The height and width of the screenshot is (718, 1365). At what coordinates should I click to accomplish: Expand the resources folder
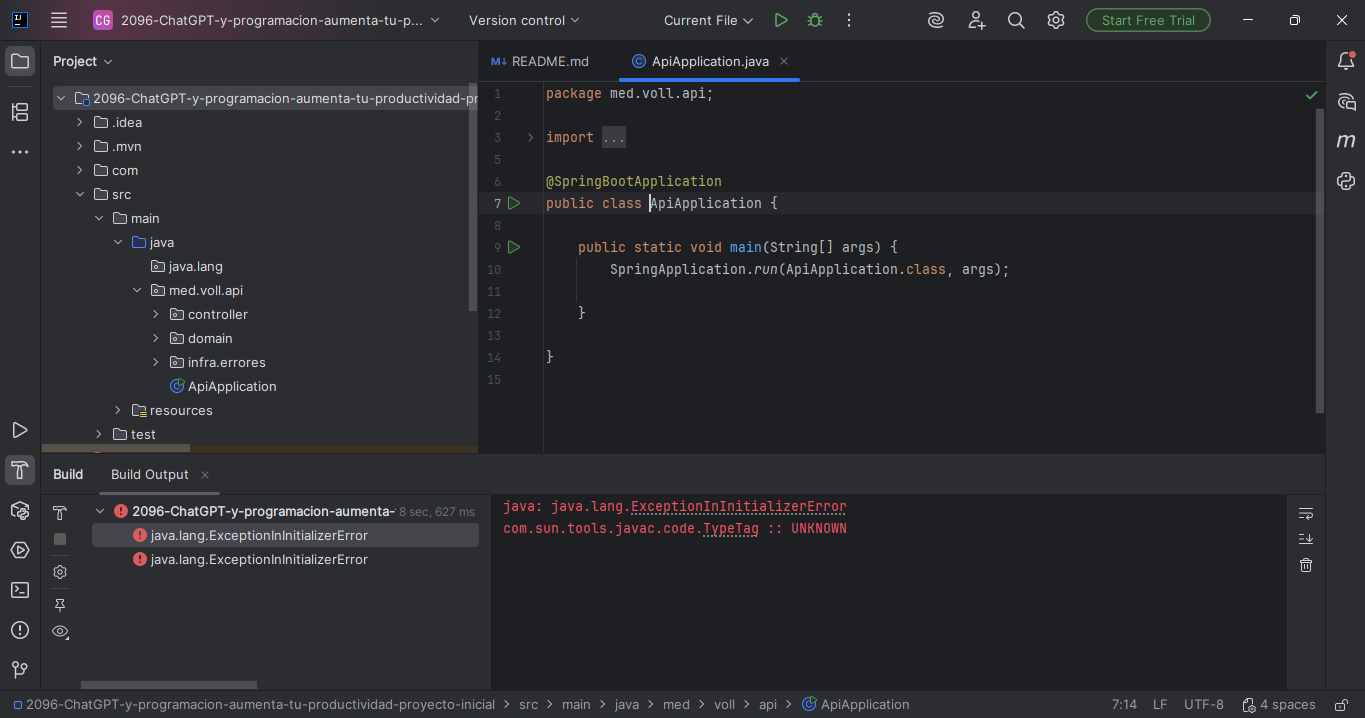pyautogui.click(x=118, y=410)
